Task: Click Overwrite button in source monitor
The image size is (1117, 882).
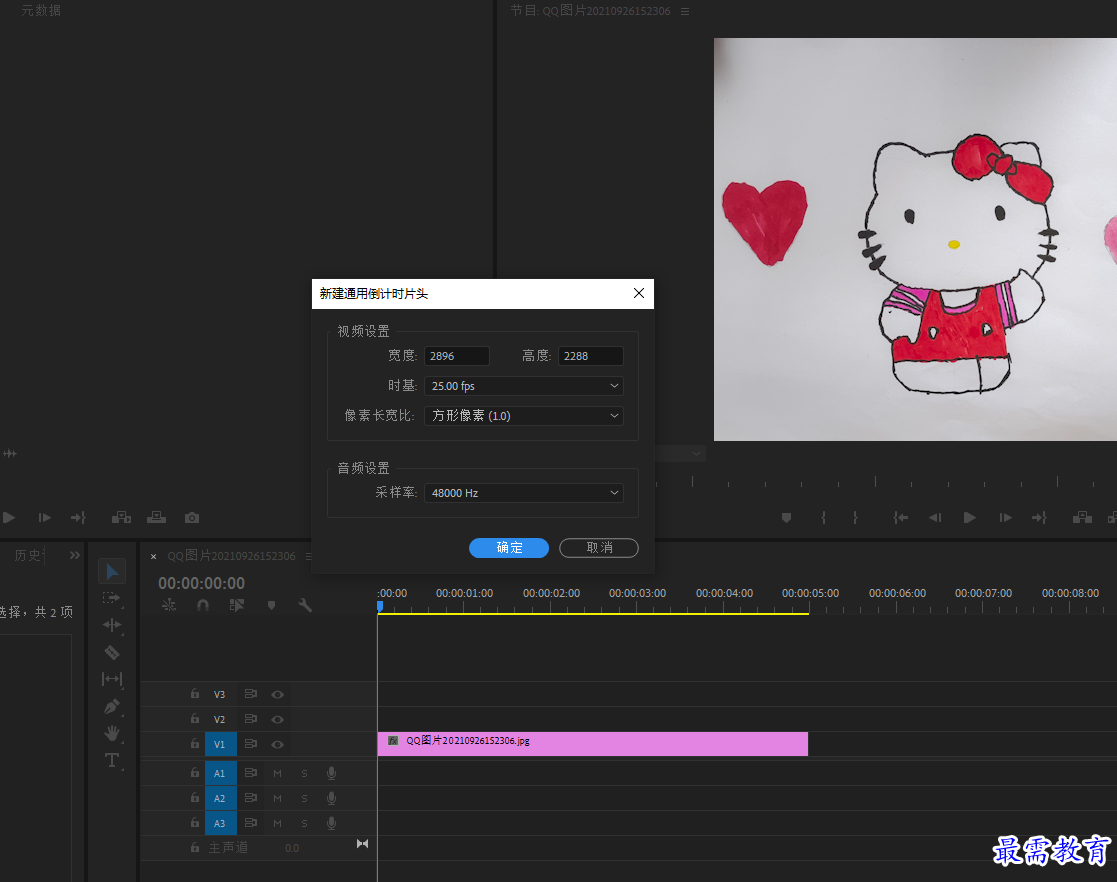Action: tap(157, 517)
